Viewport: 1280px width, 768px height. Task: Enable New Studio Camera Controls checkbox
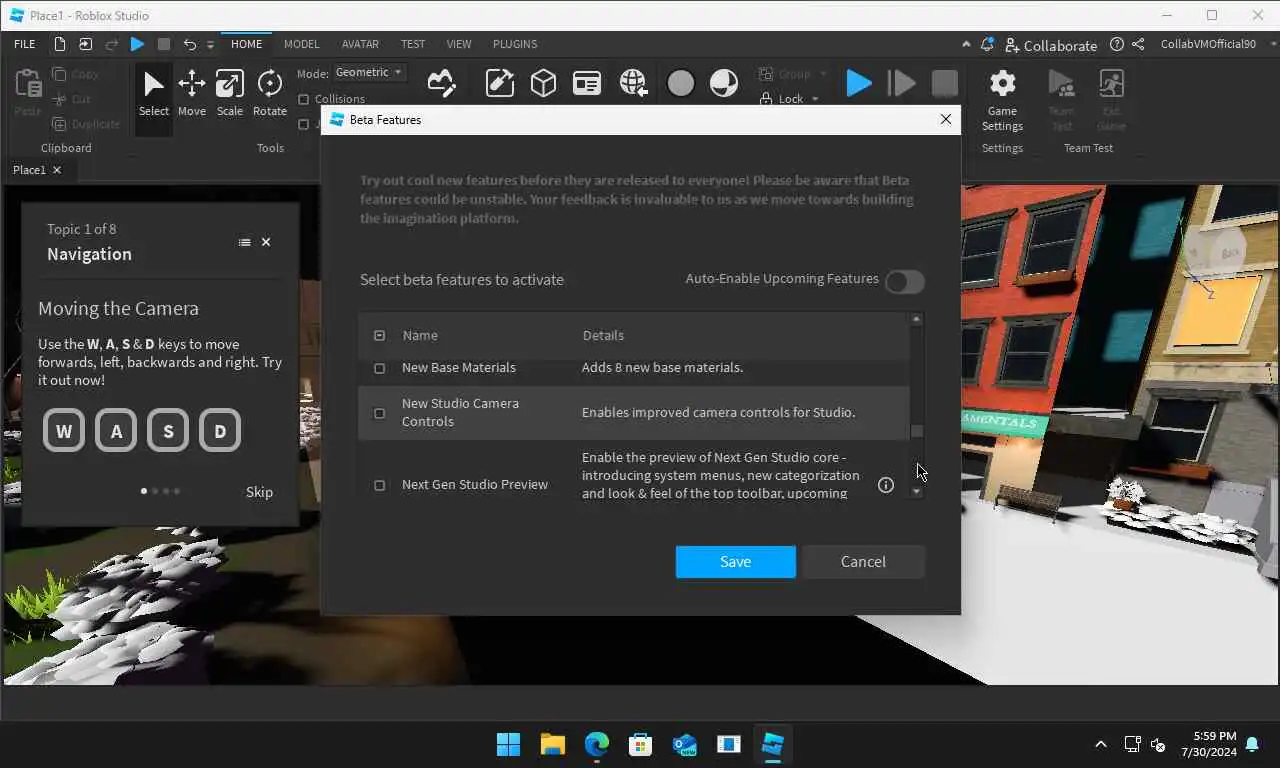click(379, 413)
